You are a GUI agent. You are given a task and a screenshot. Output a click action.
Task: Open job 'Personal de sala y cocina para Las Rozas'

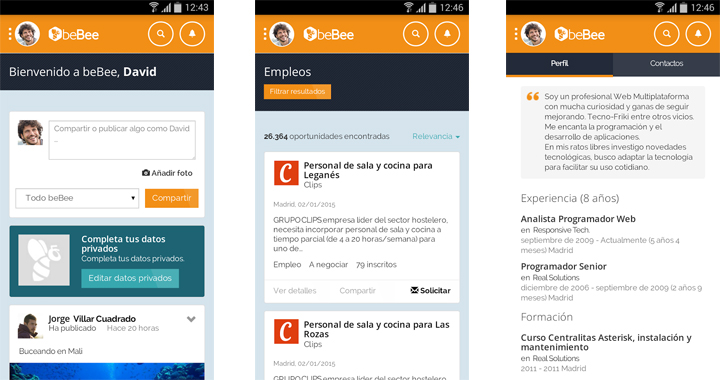click(377, 329)
